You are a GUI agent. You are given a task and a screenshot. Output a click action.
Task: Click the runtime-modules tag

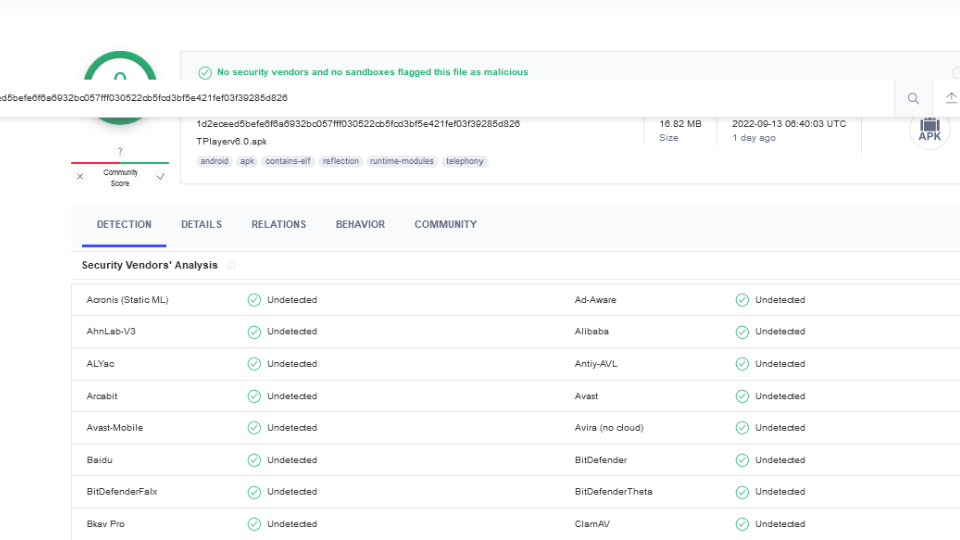pyautogui.click(x=402, y=161)
